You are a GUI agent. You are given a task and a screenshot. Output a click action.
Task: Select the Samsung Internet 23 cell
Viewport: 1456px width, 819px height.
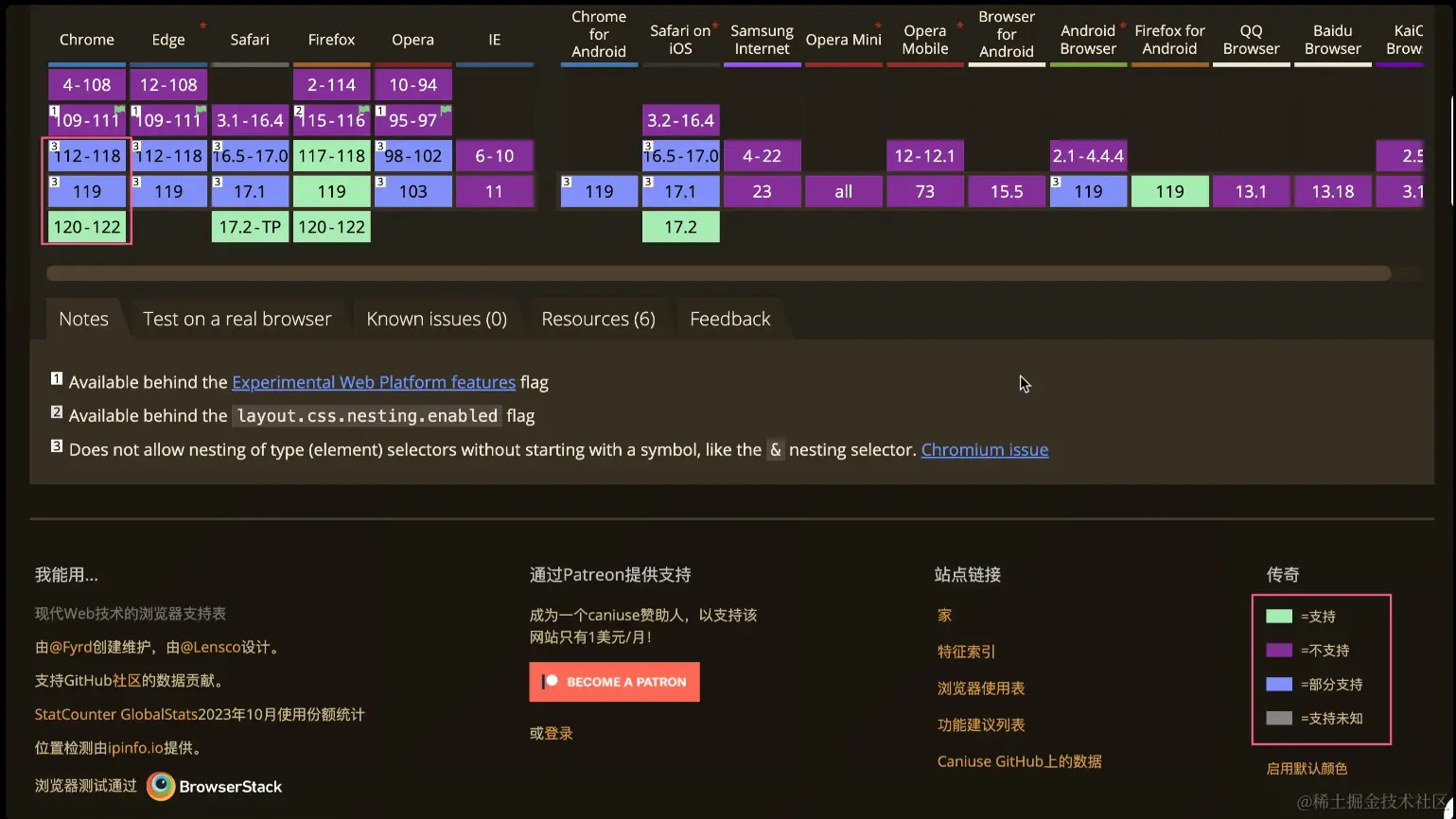[763, 191]
